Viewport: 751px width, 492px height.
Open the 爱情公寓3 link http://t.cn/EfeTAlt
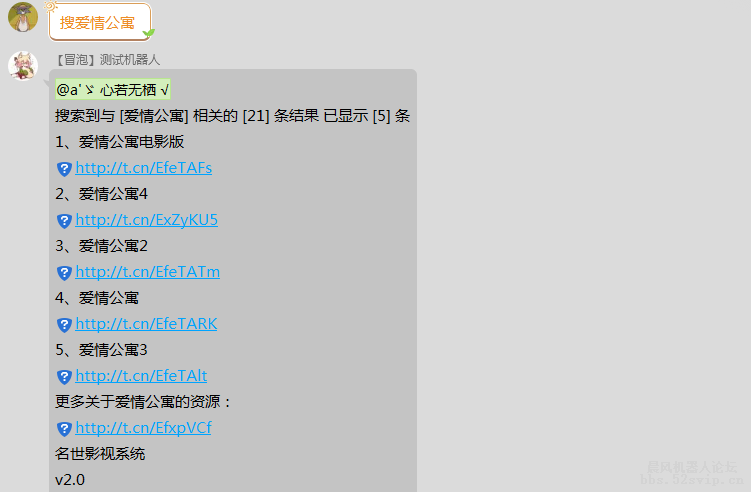coord(141,376)
